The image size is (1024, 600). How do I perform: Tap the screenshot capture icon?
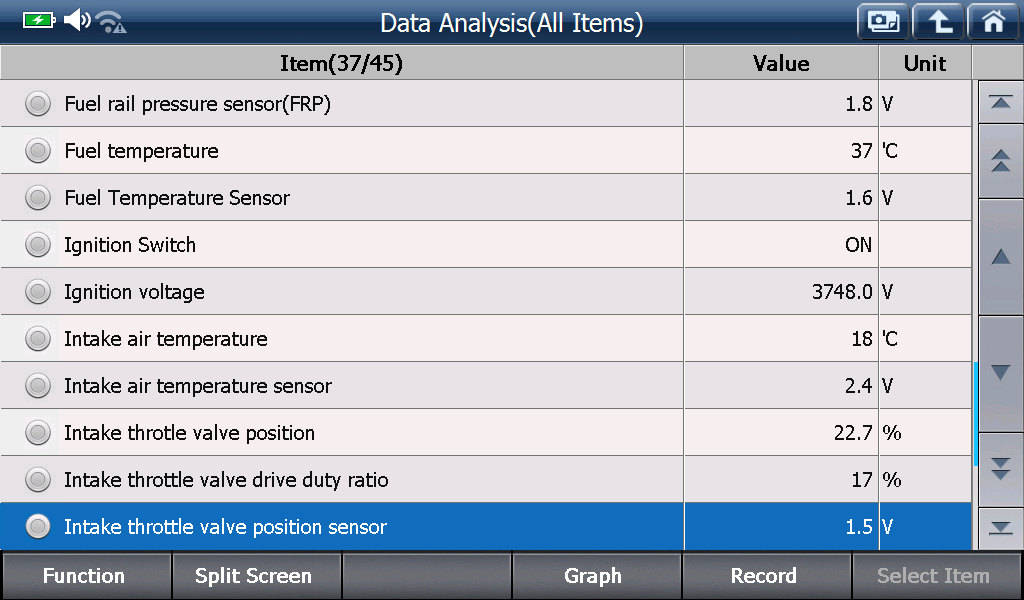tap(883, 22)
